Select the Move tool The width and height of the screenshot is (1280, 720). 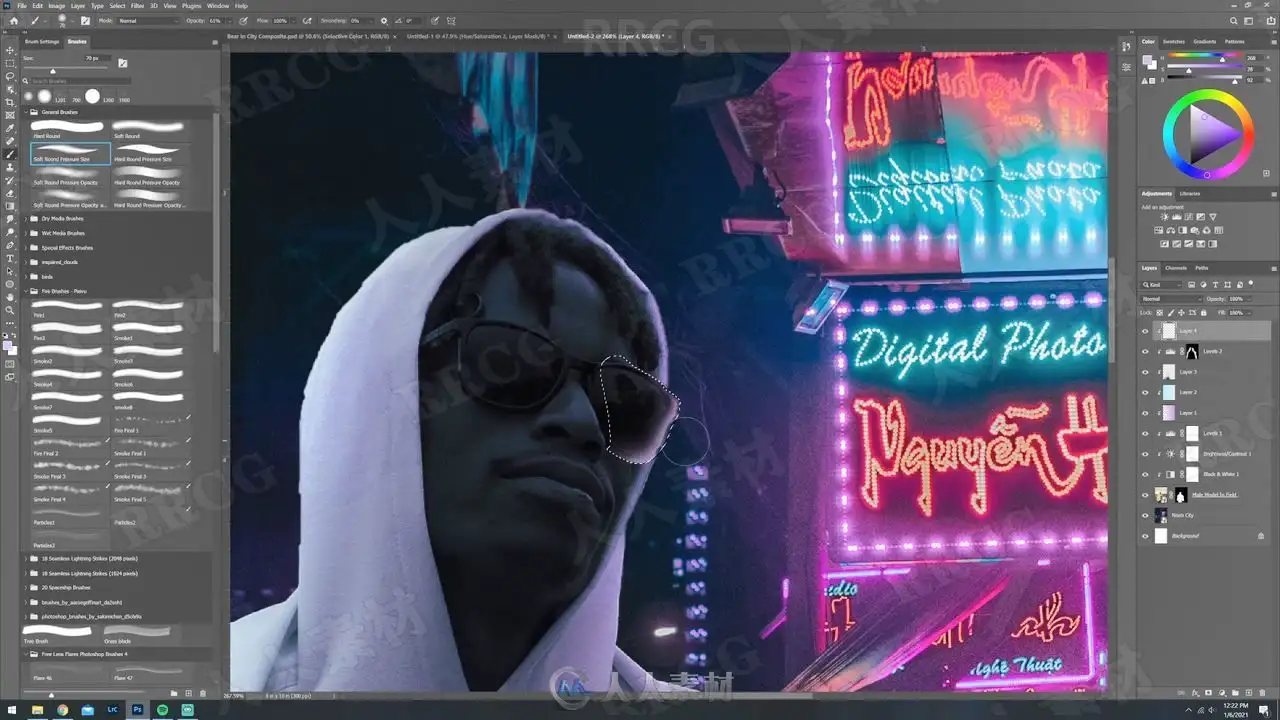coord(10,50)
